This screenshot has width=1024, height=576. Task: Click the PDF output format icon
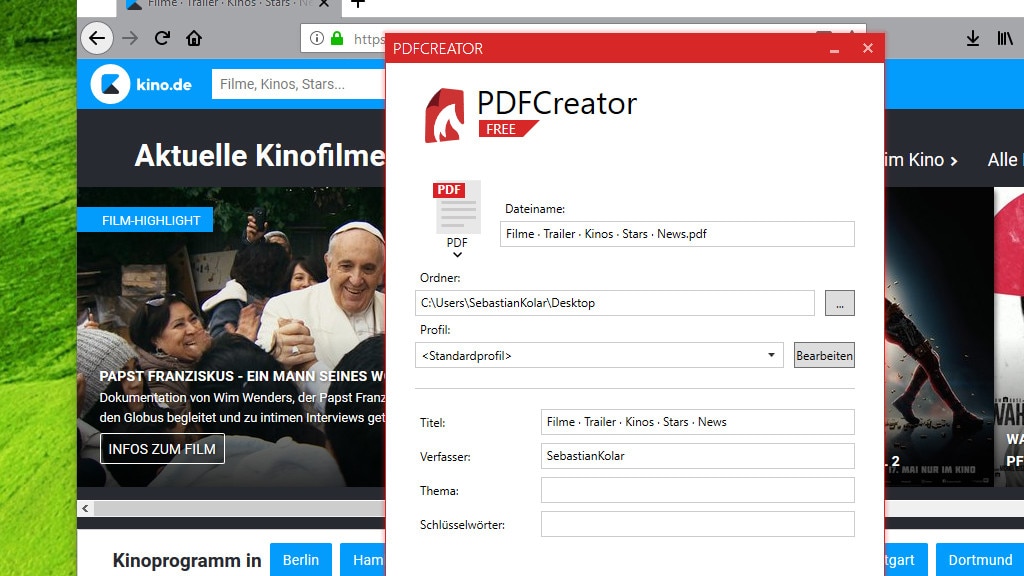[457, 207]
